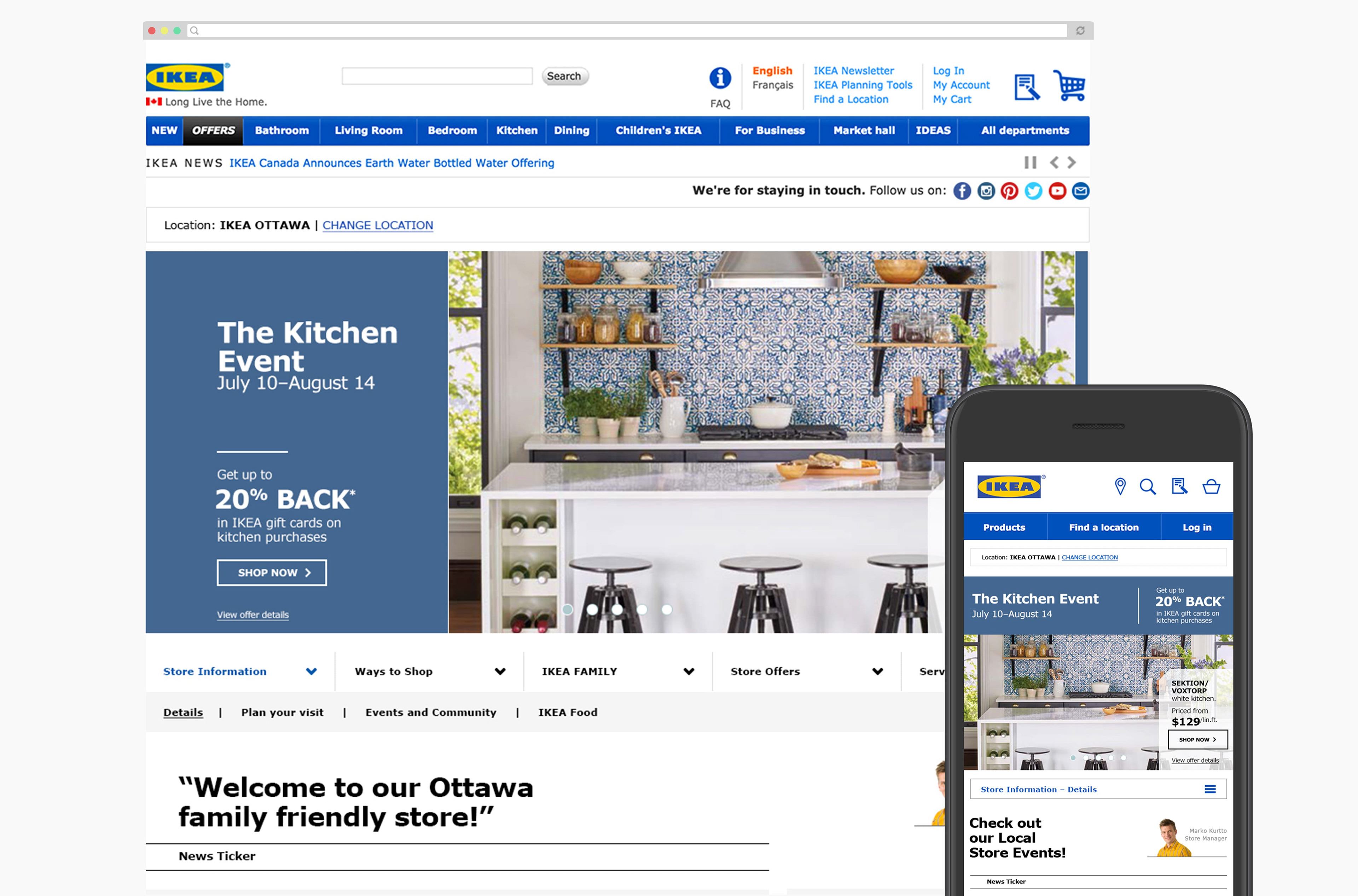Viewport: 1358px width, 896px height.
Task: Open My Cart link
Action: point(952,99)
